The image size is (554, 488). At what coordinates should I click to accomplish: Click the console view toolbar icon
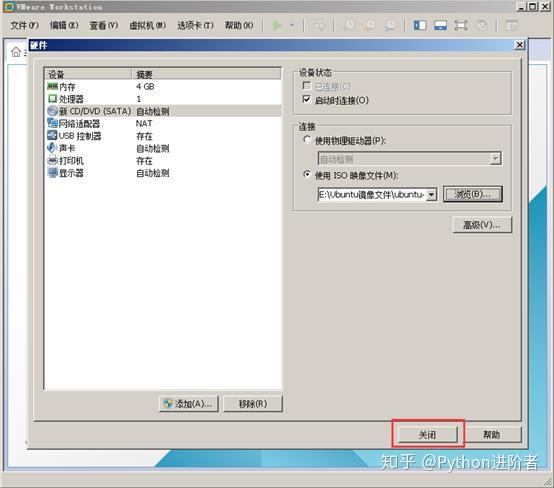click(x=511, y=25)
